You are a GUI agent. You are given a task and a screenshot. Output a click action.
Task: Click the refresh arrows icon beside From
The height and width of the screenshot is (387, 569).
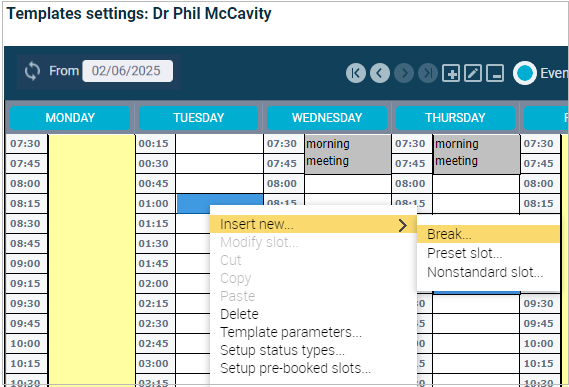tap(32, 71)
